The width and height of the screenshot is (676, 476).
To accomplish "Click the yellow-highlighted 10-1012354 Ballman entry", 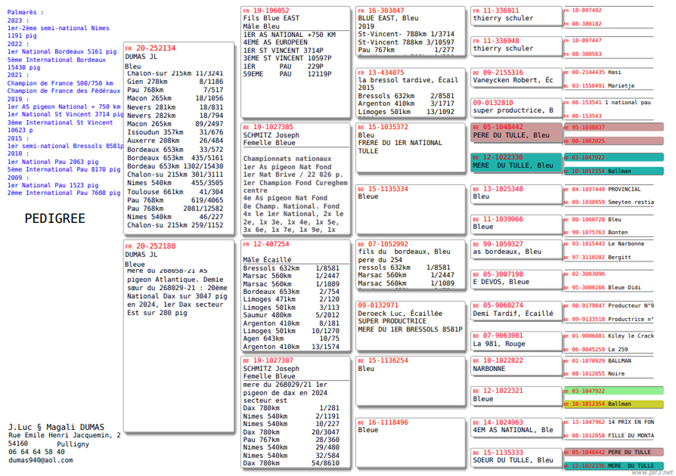I will click(x=613, y=404).
